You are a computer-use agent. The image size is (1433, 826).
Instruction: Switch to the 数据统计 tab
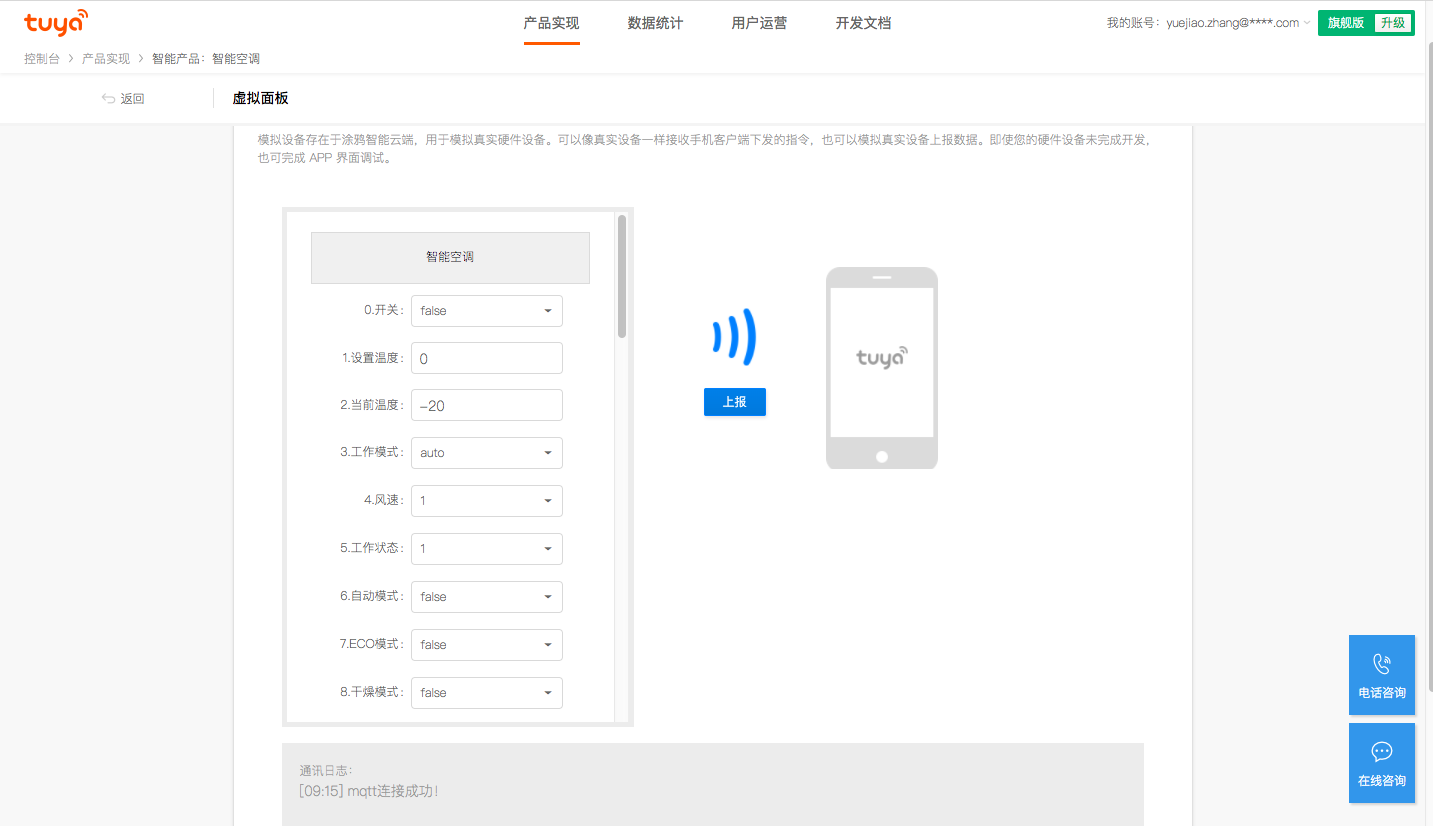click(x=655, y=23)
